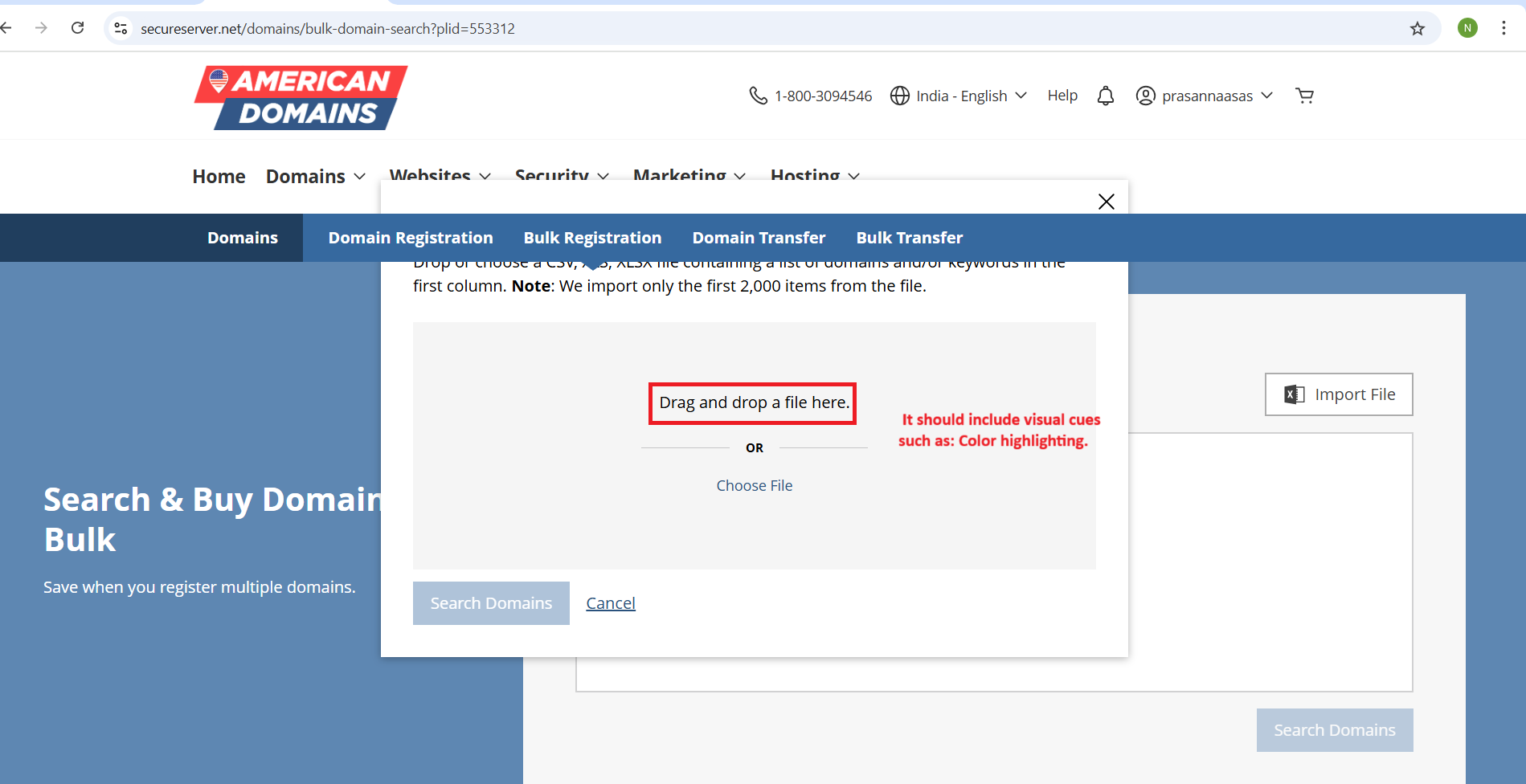The height and width of the screenshot is (784, 1526).
Task: Click Cancel in the dialog
Action: pos(610,603)
